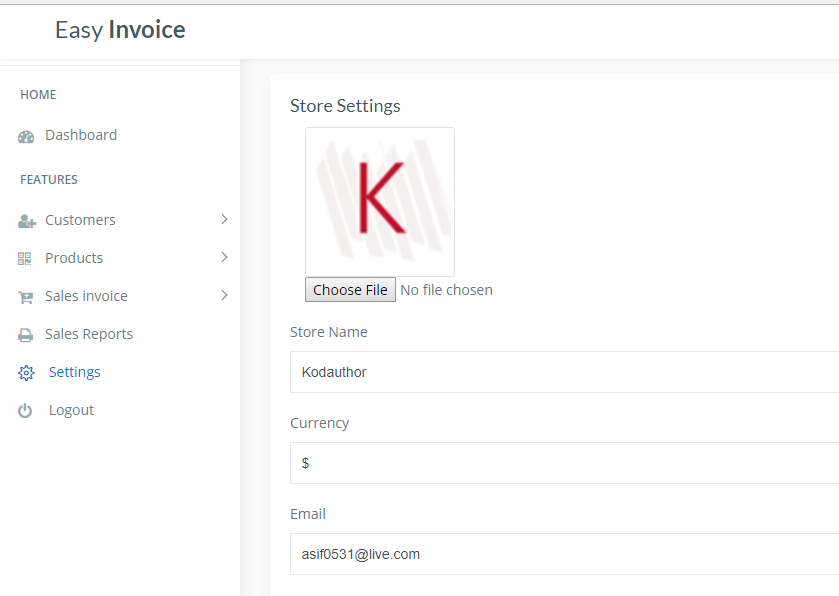Click the Settings gear icon

26,373
